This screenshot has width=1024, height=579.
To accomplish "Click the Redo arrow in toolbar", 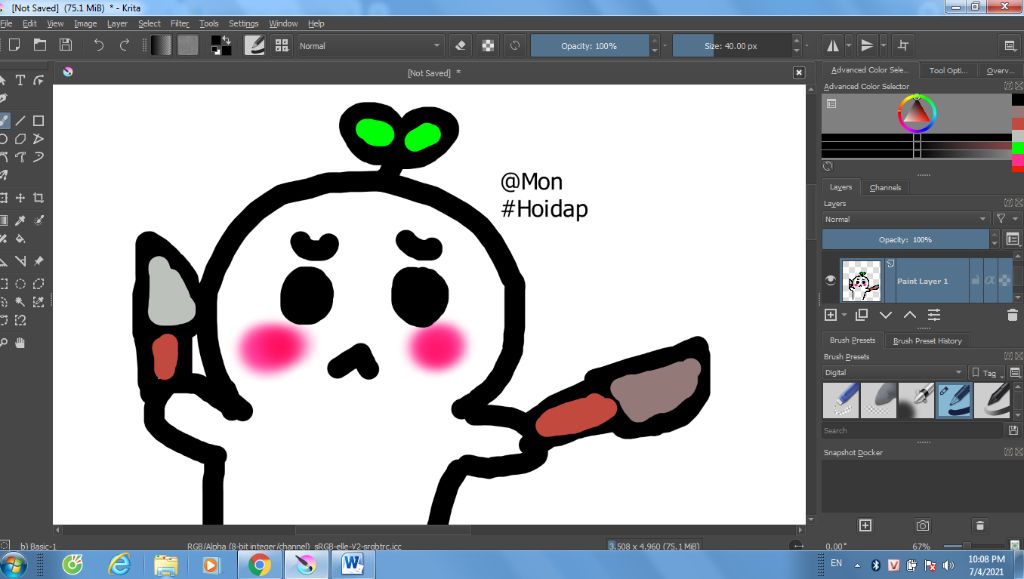I will (124, 45).
